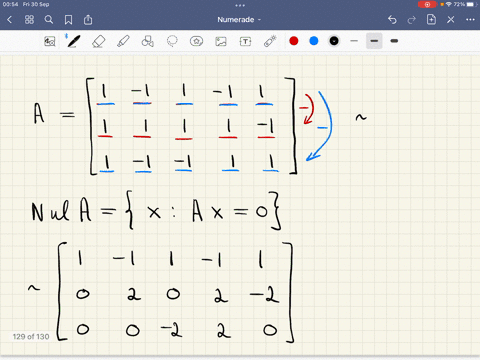Go back with the left chevron
Viewport: 480px width, 360px height.
(x=9, y=20)
